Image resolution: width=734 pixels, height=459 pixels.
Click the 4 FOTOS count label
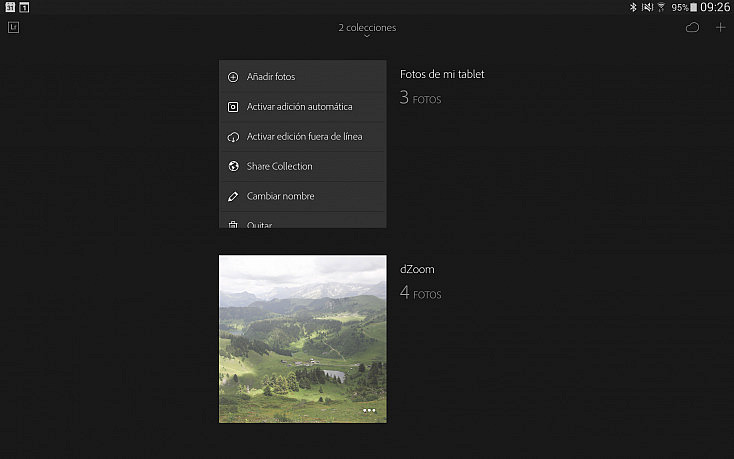[x=420, y=293]
